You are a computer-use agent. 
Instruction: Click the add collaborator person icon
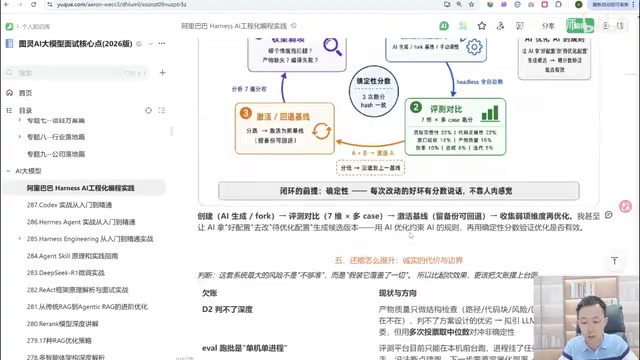[x=500, y=26]
